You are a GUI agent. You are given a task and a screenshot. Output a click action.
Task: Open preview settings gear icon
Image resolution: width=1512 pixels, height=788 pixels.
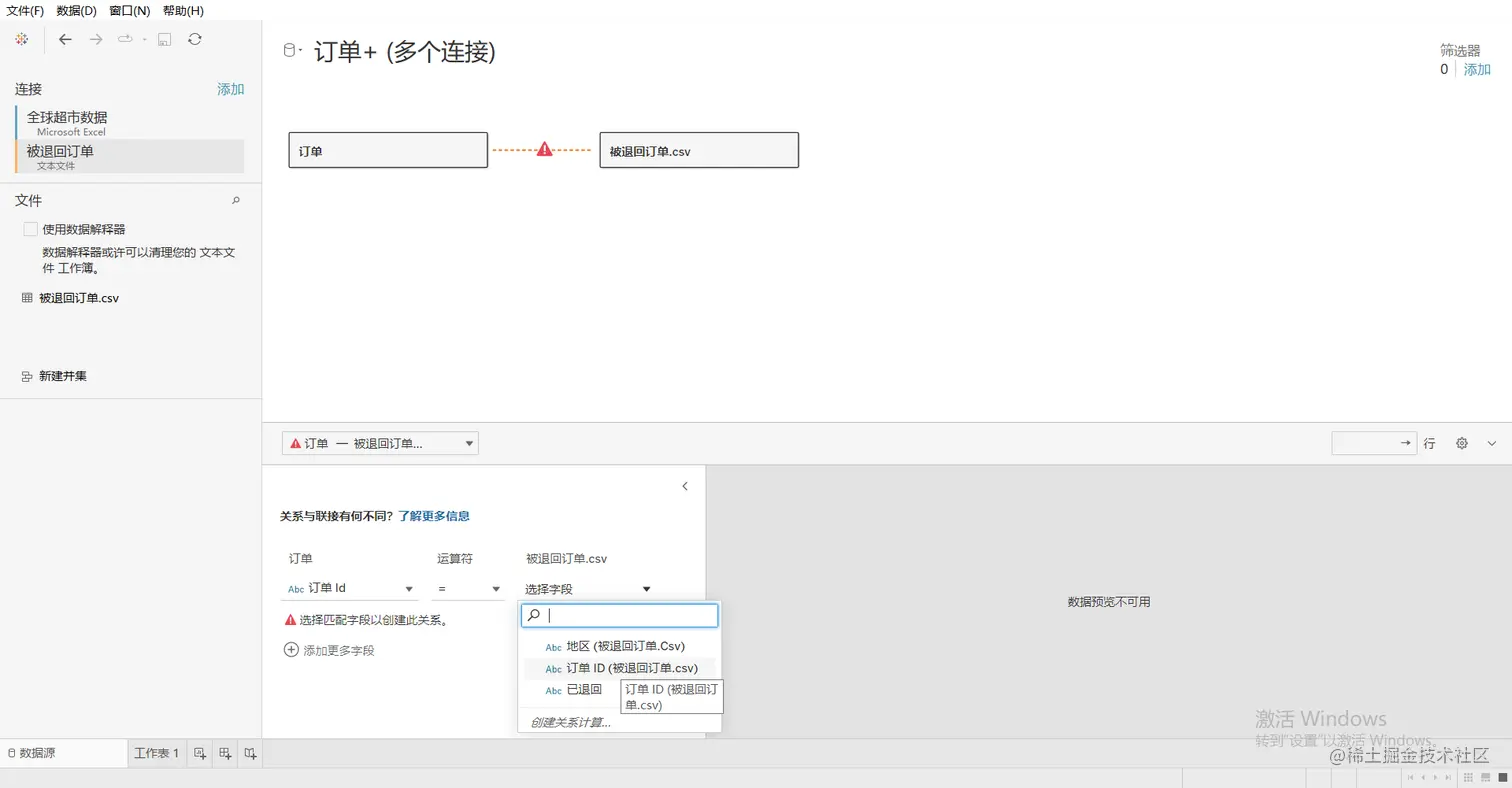coord(1462,443)
